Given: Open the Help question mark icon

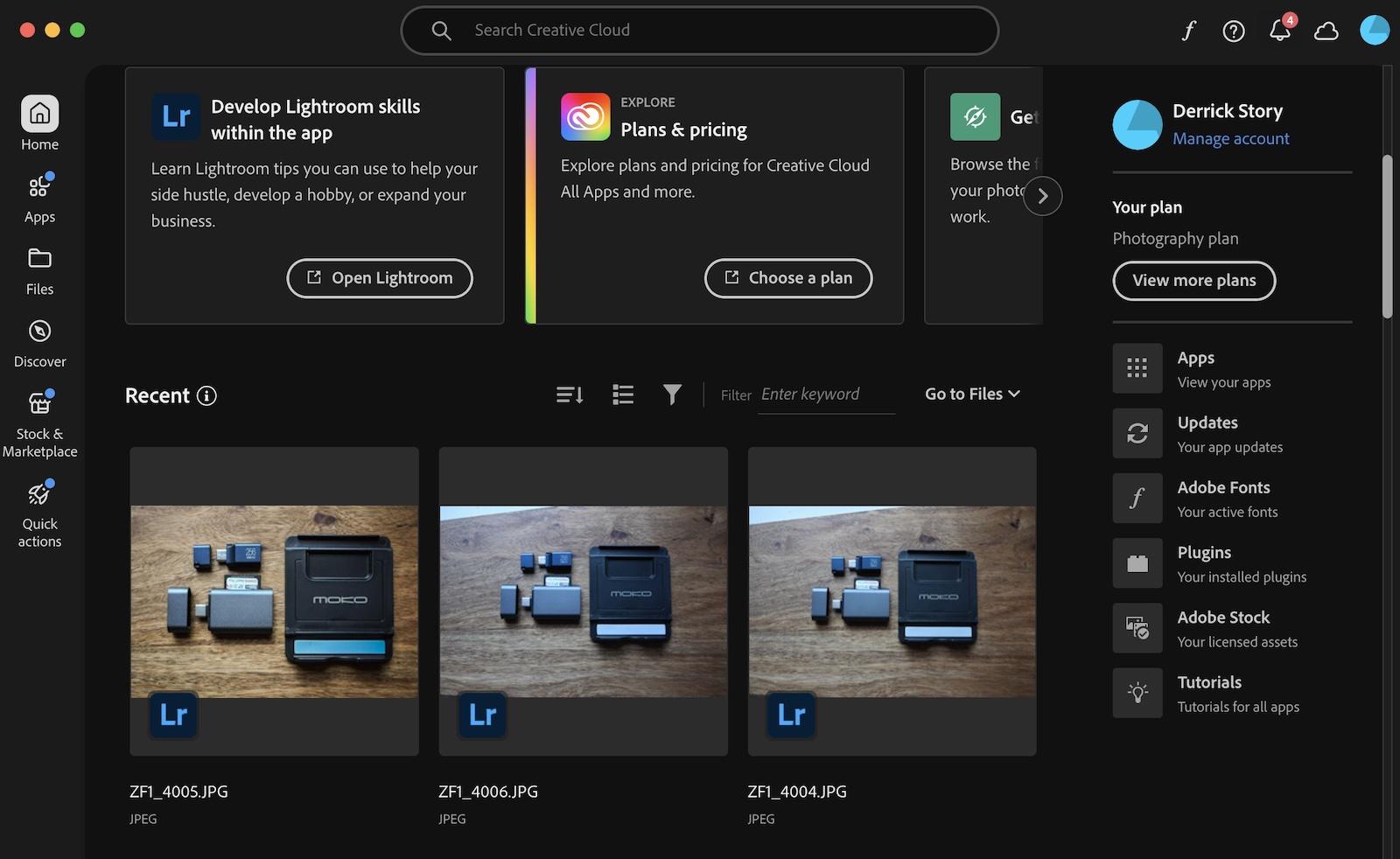Looking at the screenshot, I should click(x=1234, y=31).
